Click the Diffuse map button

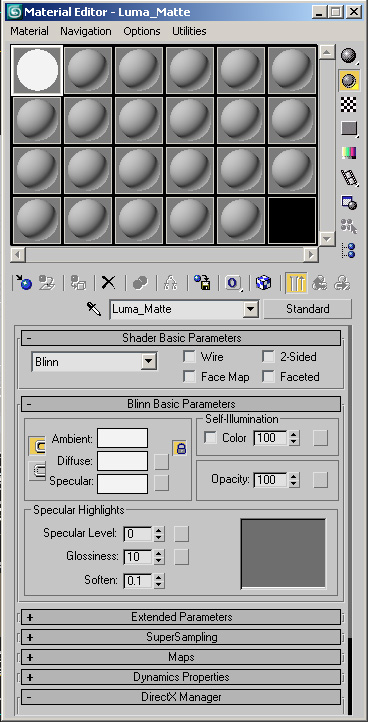click(161, 462)
